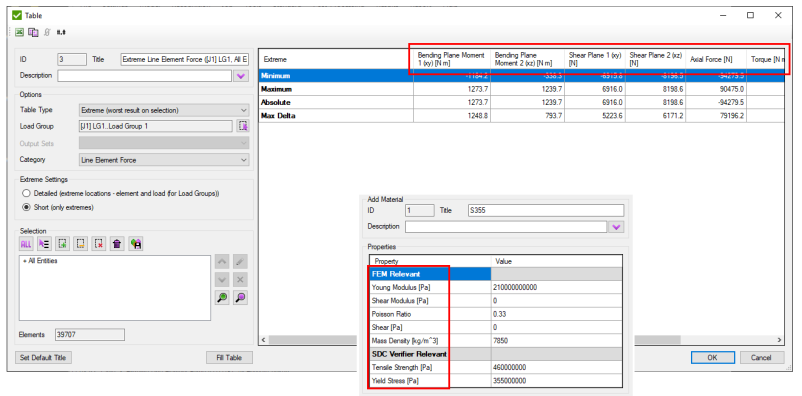Open the Category dropdown showing Line Element Force
The image size is (802, 396).
[x=164, y=160]
